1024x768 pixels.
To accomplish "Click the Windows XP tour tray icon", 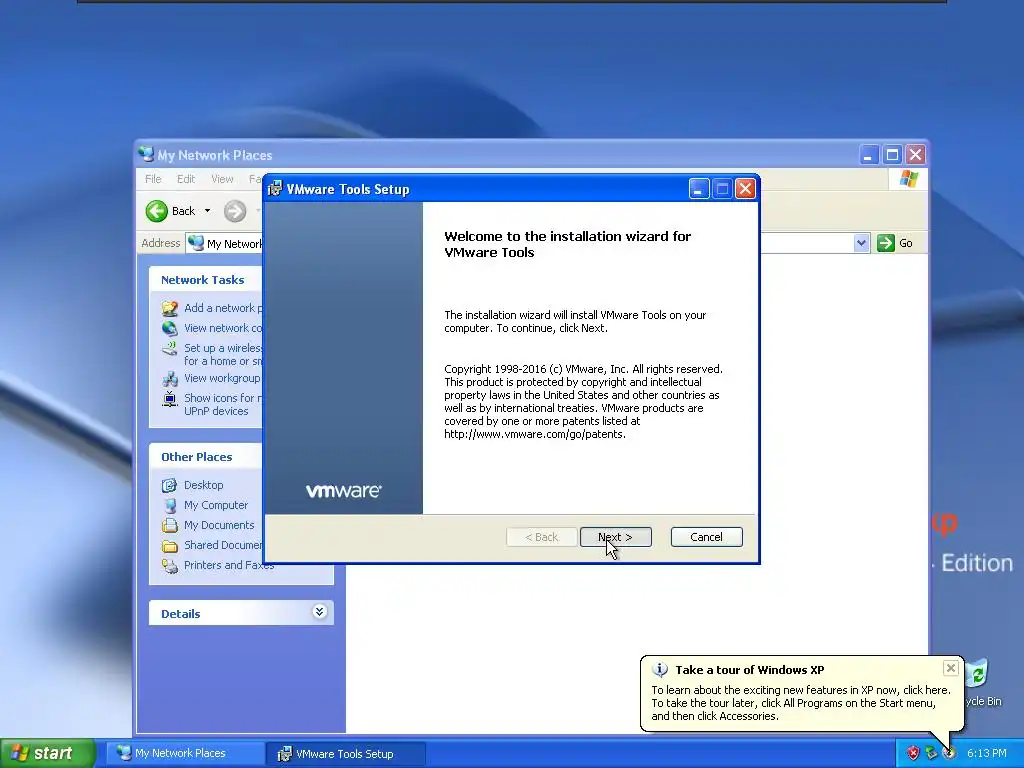I will [949, 753].
